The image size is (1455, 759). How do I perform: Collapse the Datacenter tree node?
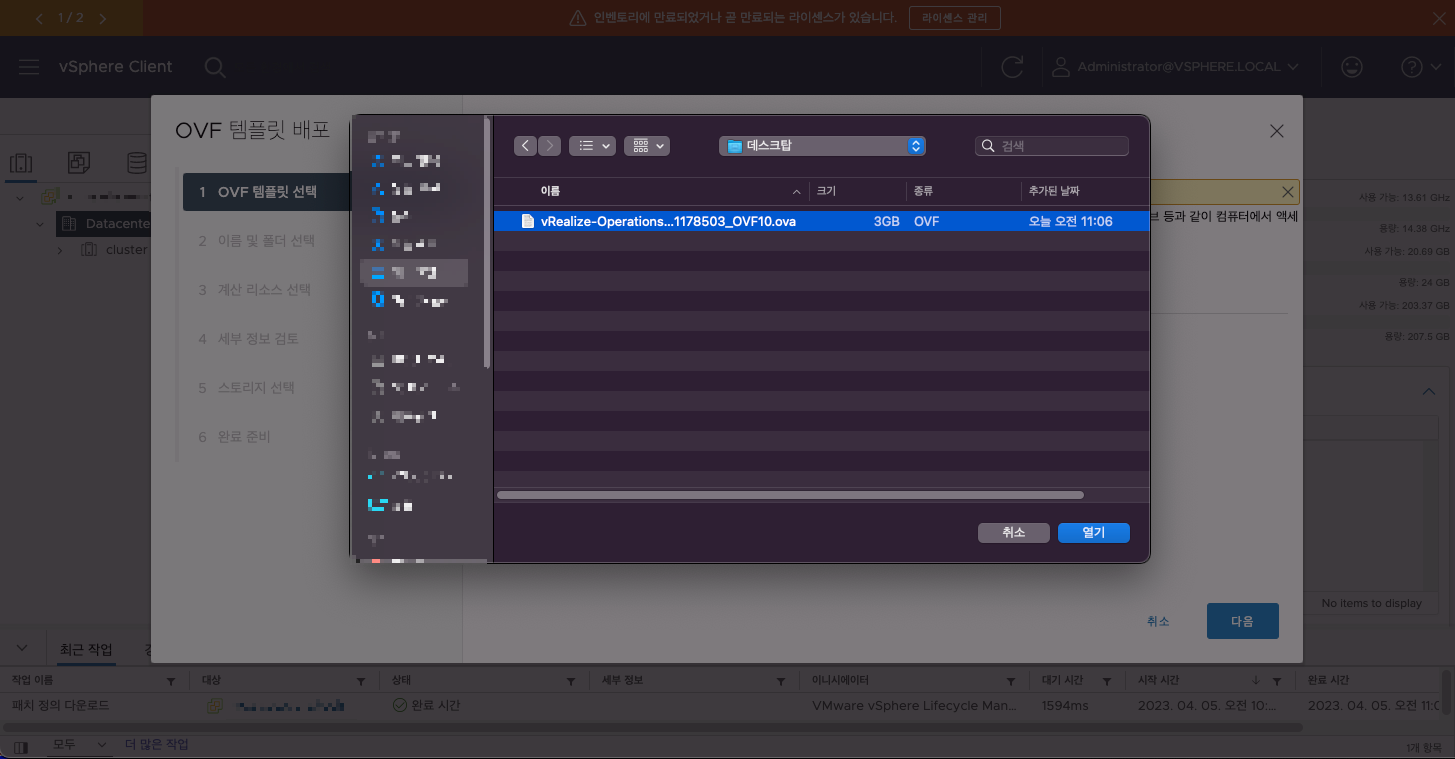coord(40,223)
